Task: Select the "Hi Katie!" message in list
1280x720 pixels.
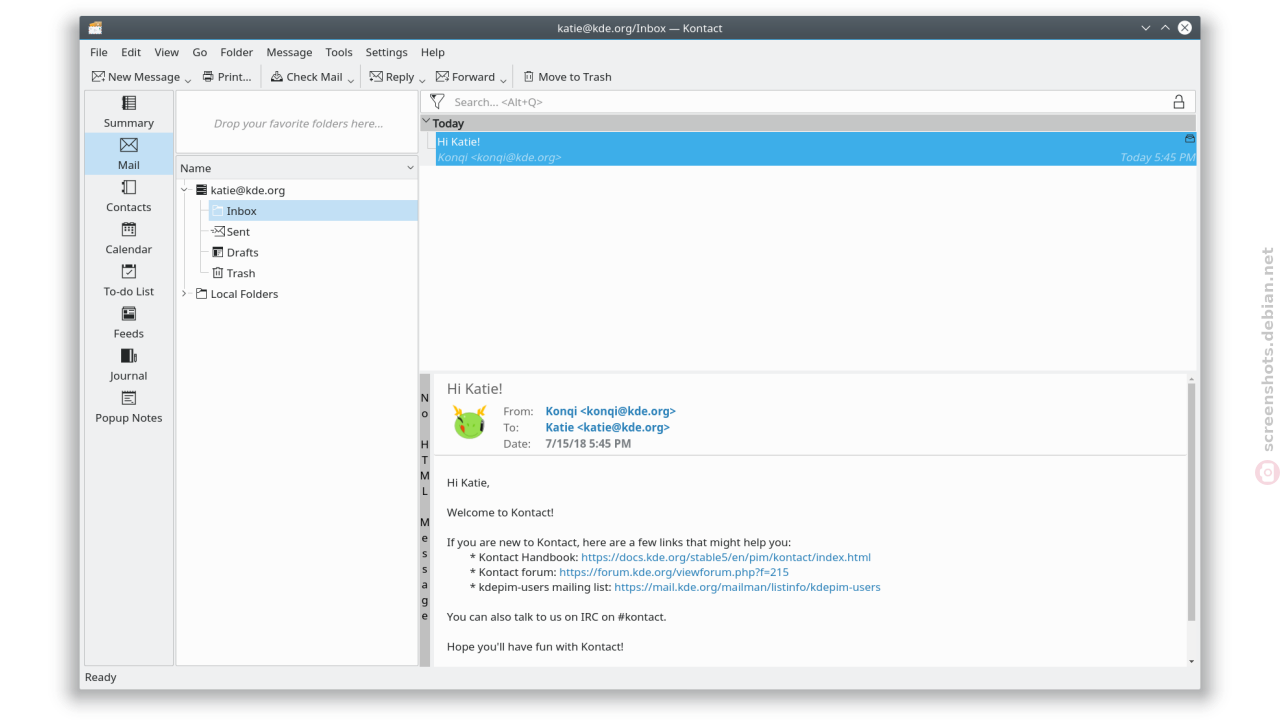Action: 816,149
